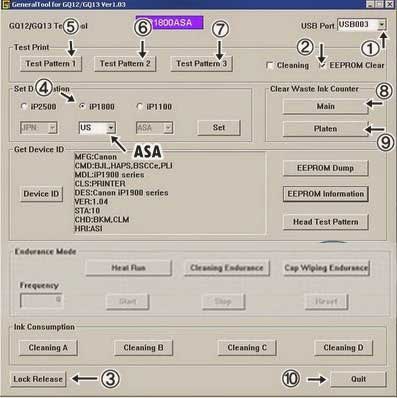Click the Lock Release button
397x398 pixels.
38,379
